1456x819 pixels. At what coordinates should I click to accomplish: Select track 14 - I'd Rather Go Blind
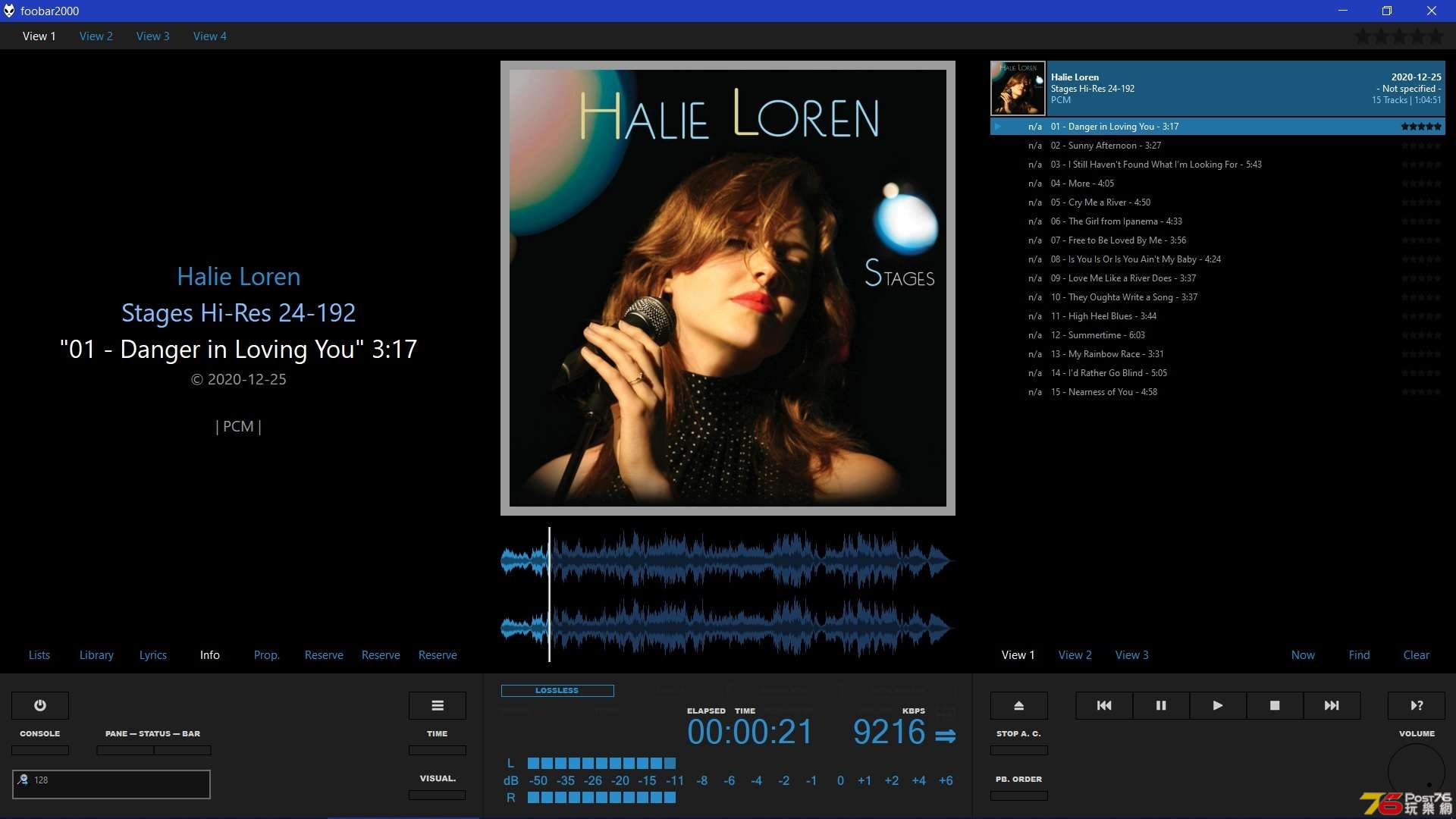click(1218, 373)
